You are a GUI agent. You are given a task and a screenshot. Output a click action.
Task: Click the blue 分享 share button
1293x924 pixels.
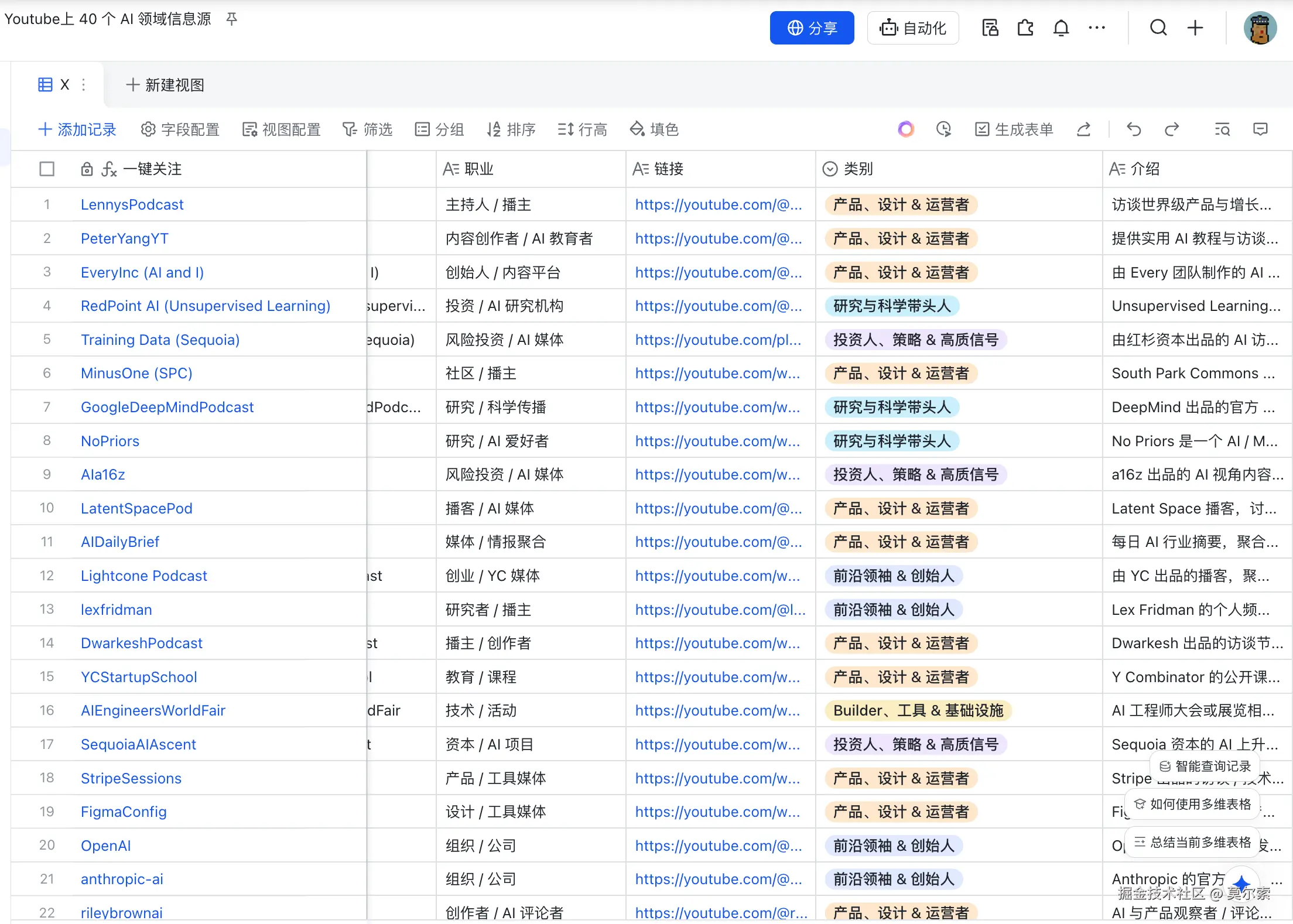[812, 28]
